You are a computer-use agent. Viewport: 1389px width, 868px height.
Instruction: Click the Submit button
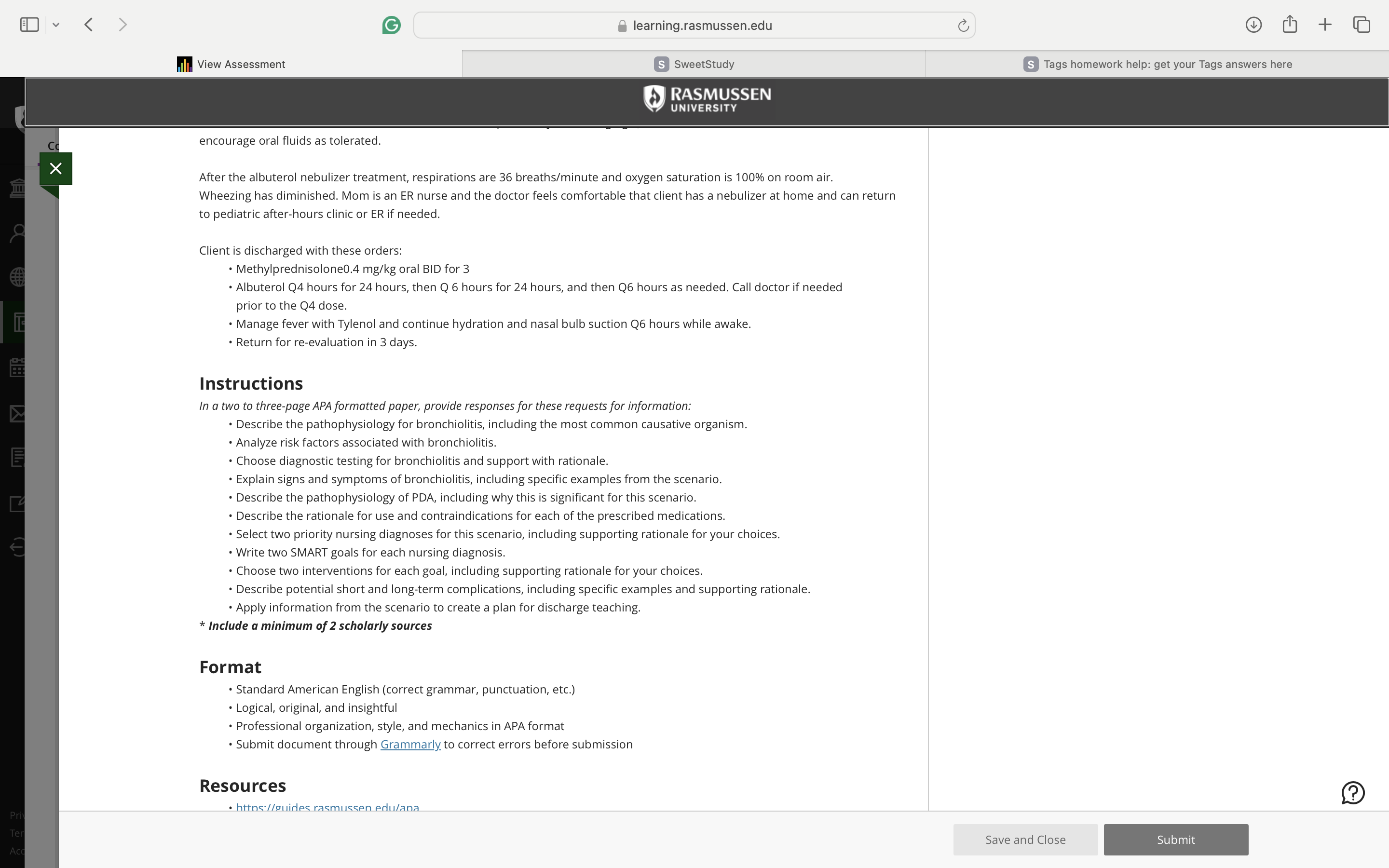tap(1175, 840)
